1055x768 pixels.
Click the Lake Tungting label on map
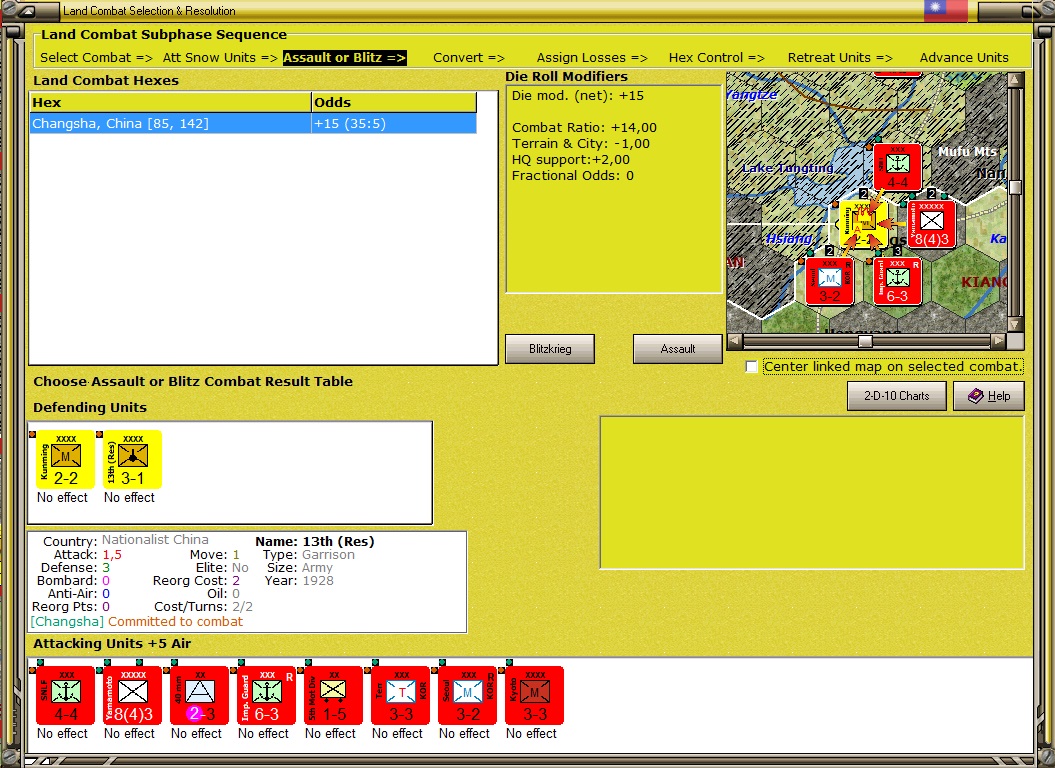click(787, 168)
